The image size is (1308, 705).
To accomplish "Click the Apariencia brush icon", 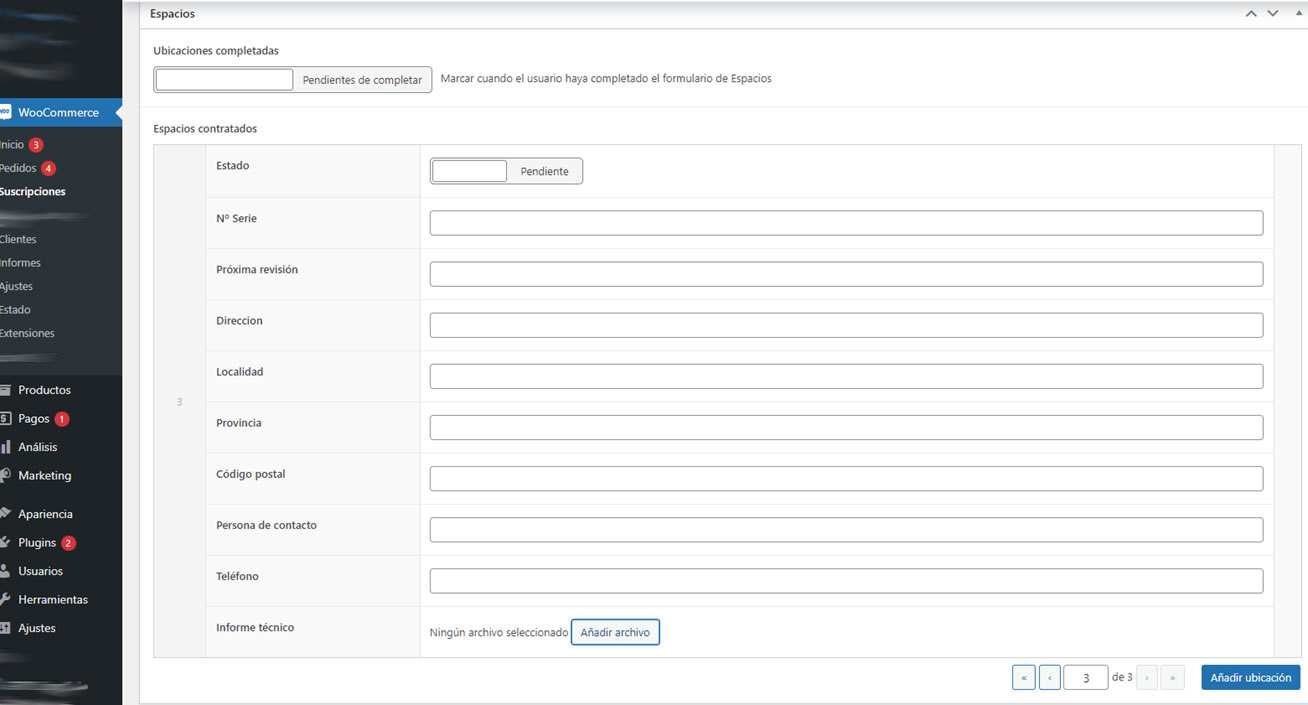I will tap(4, 513).
